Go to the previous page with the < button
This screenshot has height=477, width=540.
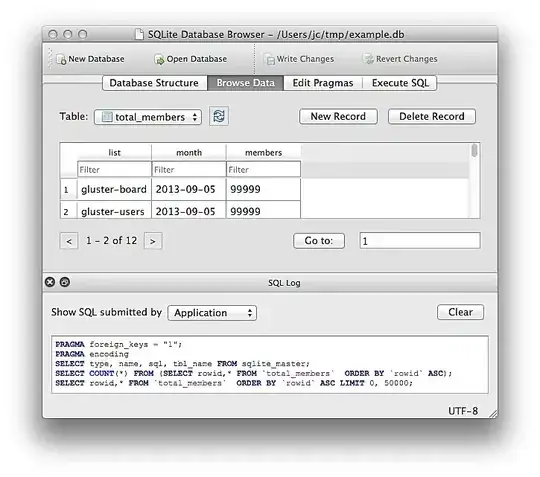point(69,241)
